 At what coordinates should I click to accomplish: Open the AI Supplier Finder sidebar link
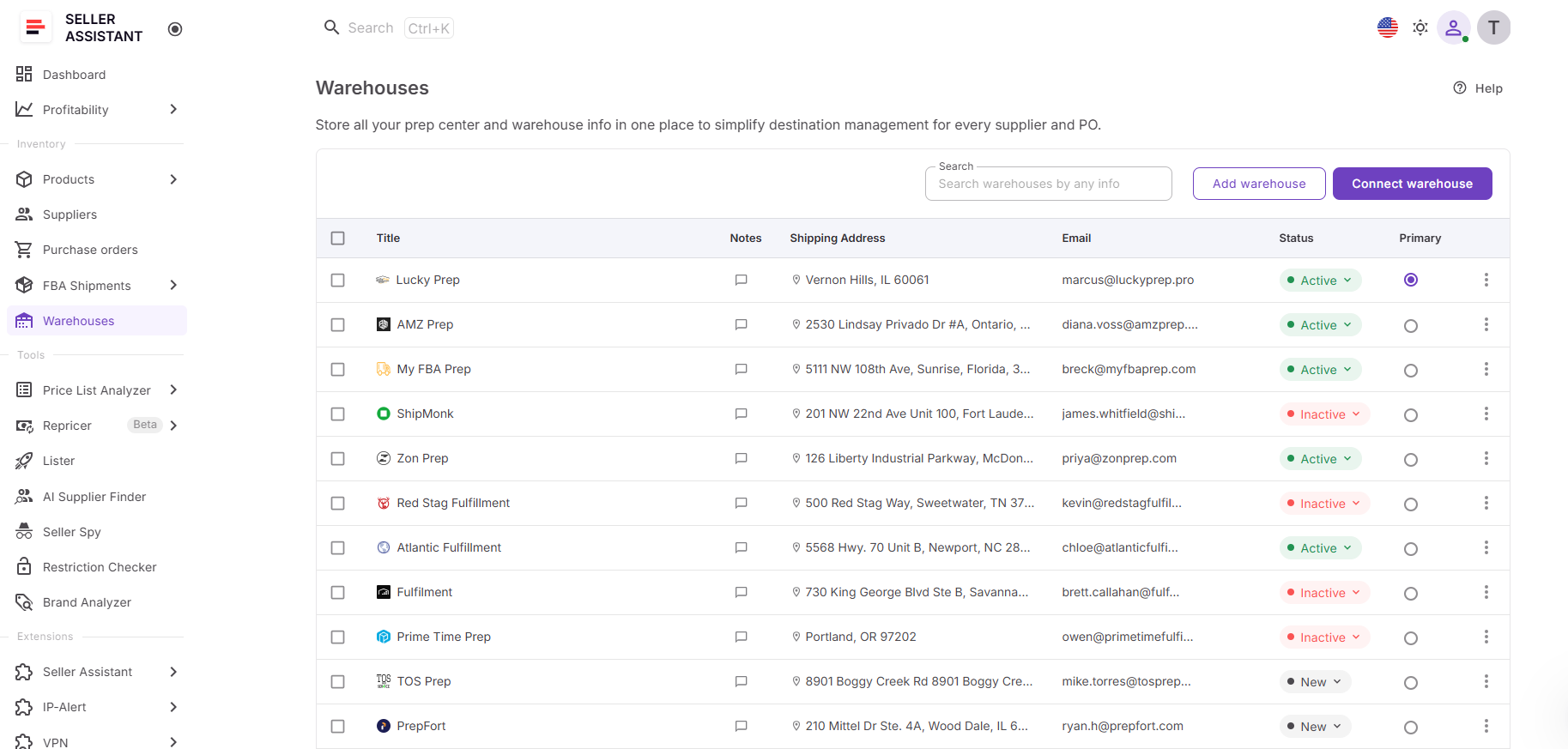coord(97,497)
